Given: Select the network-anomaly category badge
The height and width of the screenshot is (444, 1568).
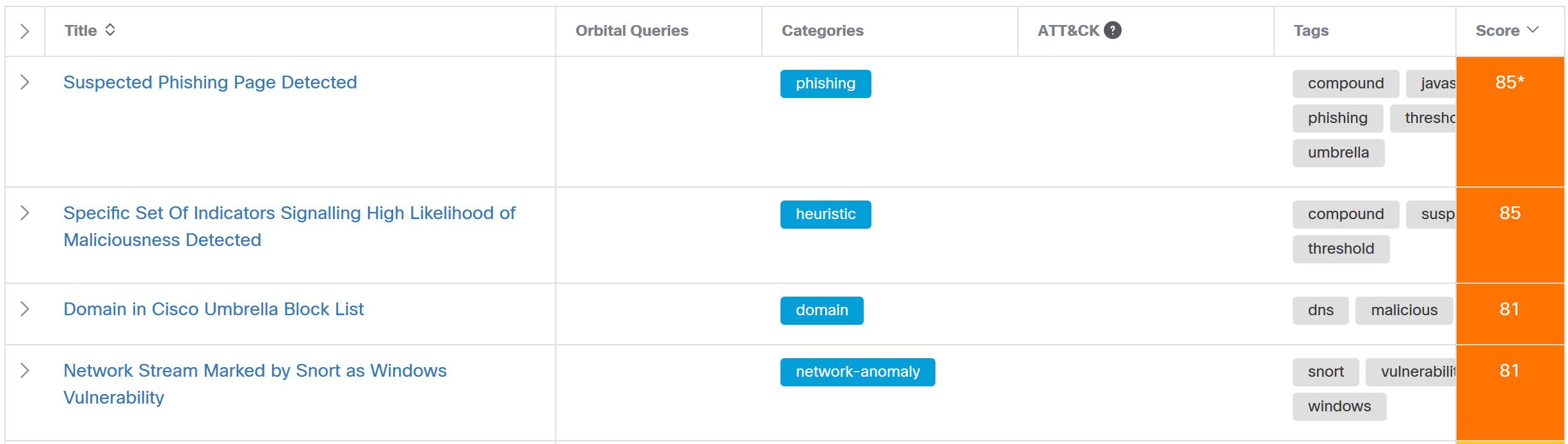Looking at the screenshot, I should pos(857,372).
